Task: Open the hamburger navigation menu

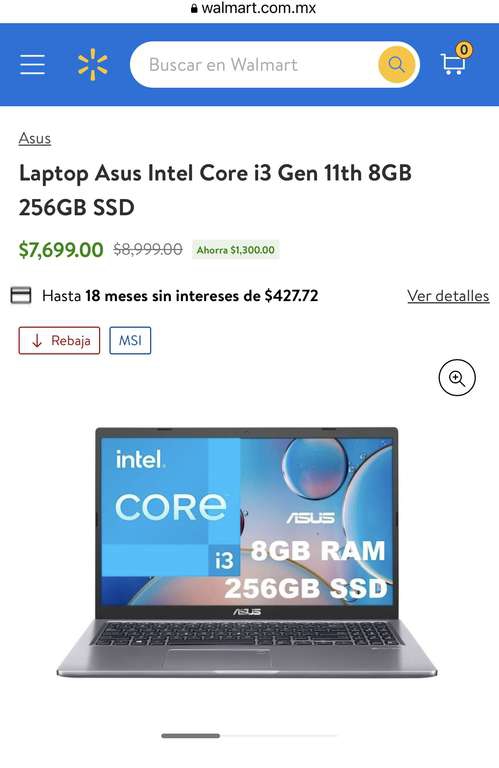Action: pos(32,65)
